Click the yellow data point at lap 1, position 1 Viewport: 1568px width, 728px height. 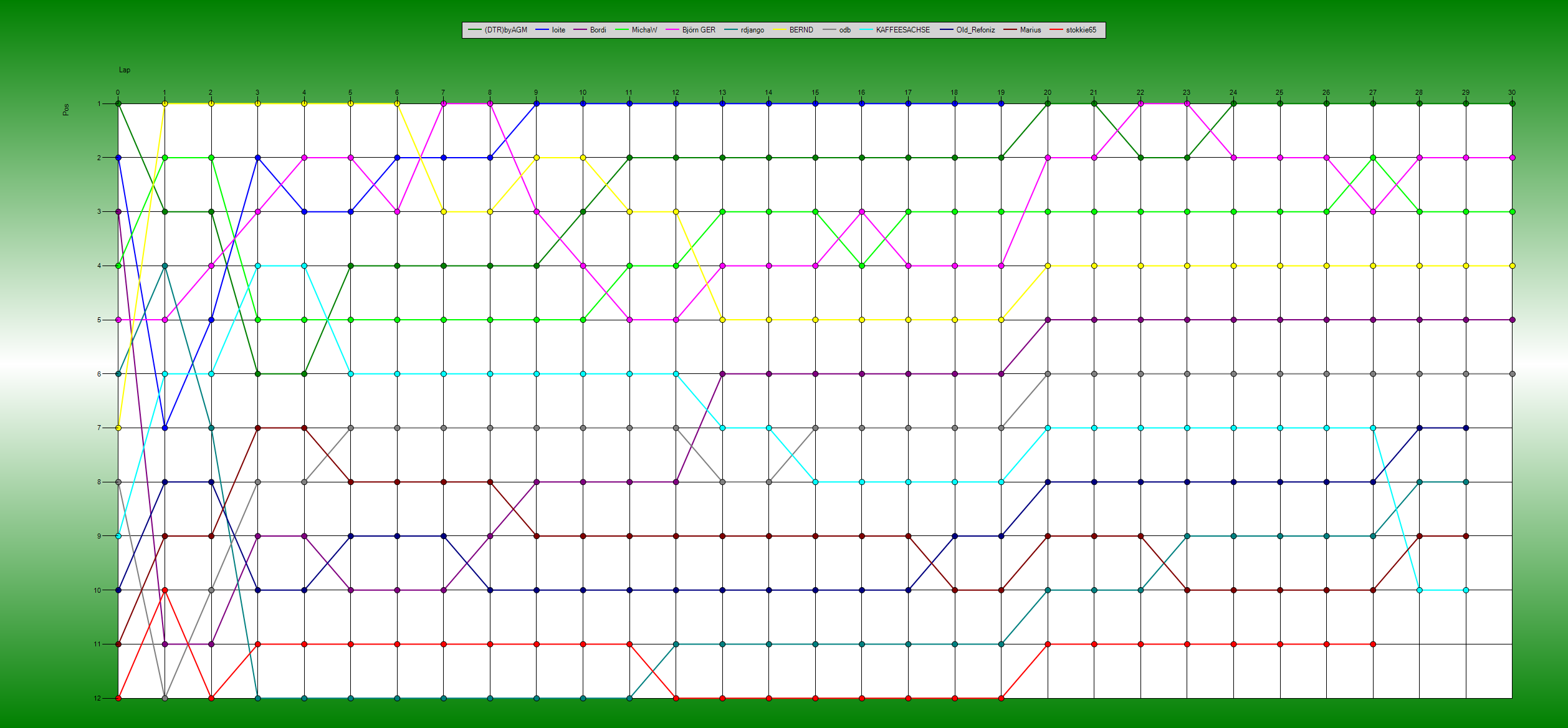165,103
